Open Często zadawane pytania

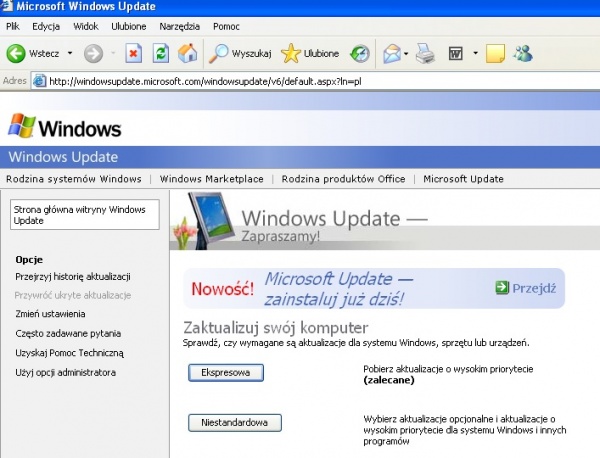point(68,334)
